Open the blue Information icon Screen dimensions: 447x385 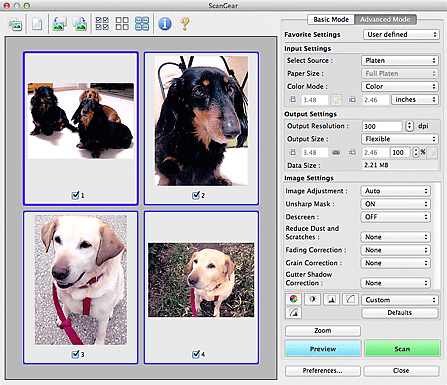[165, 24]
